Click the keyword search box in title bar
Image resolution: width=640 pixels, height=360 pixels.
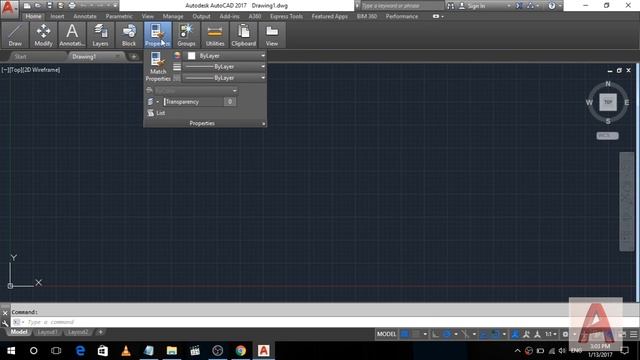402,6
